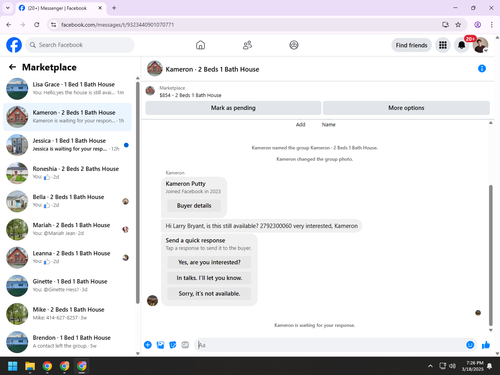Focus the Search Facebook field
Image resolution: width=500 pixels, height=375 pixels.
pyautogui.click(x=80, y=45)
